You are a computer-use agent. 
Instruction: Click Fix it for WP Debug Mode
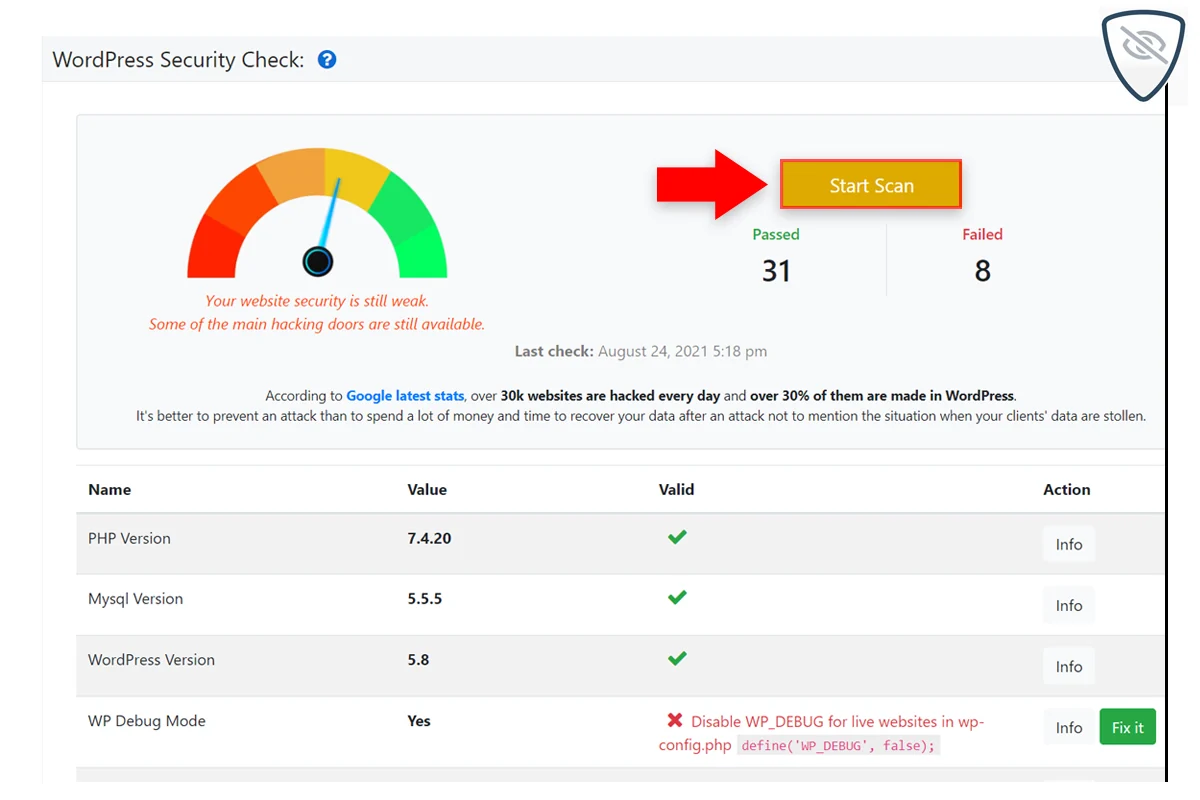click(1127, 728)
